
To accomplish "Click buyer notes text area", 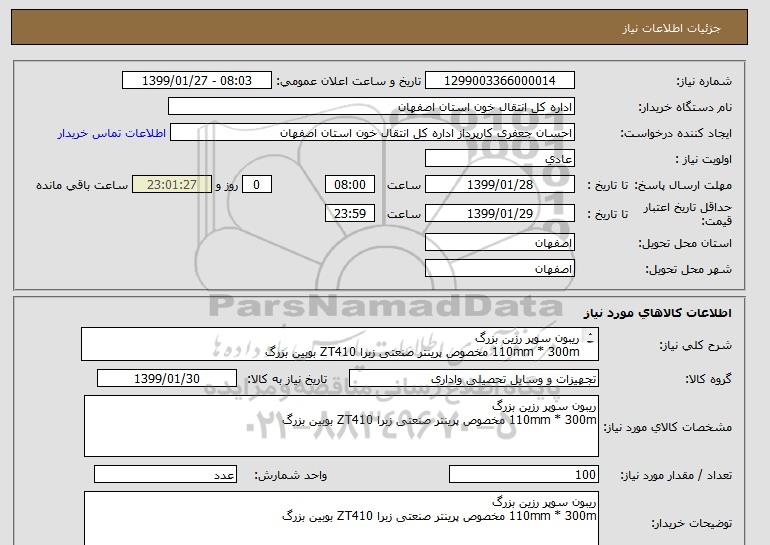I will pos(341,518).
